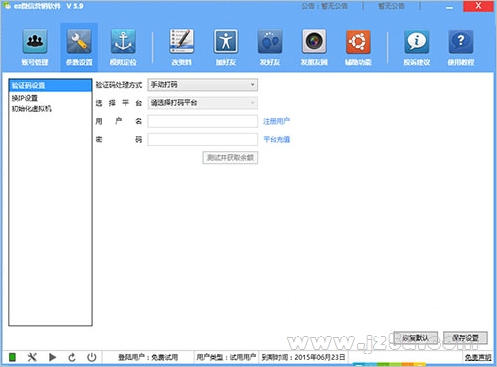Click the 注册用户 link
The width and height of the screenshot is (497, 367).
pos(276,121)
